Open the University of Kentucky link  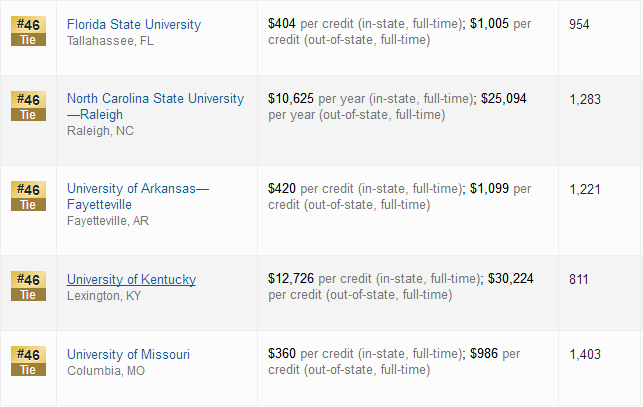point(131,279)
